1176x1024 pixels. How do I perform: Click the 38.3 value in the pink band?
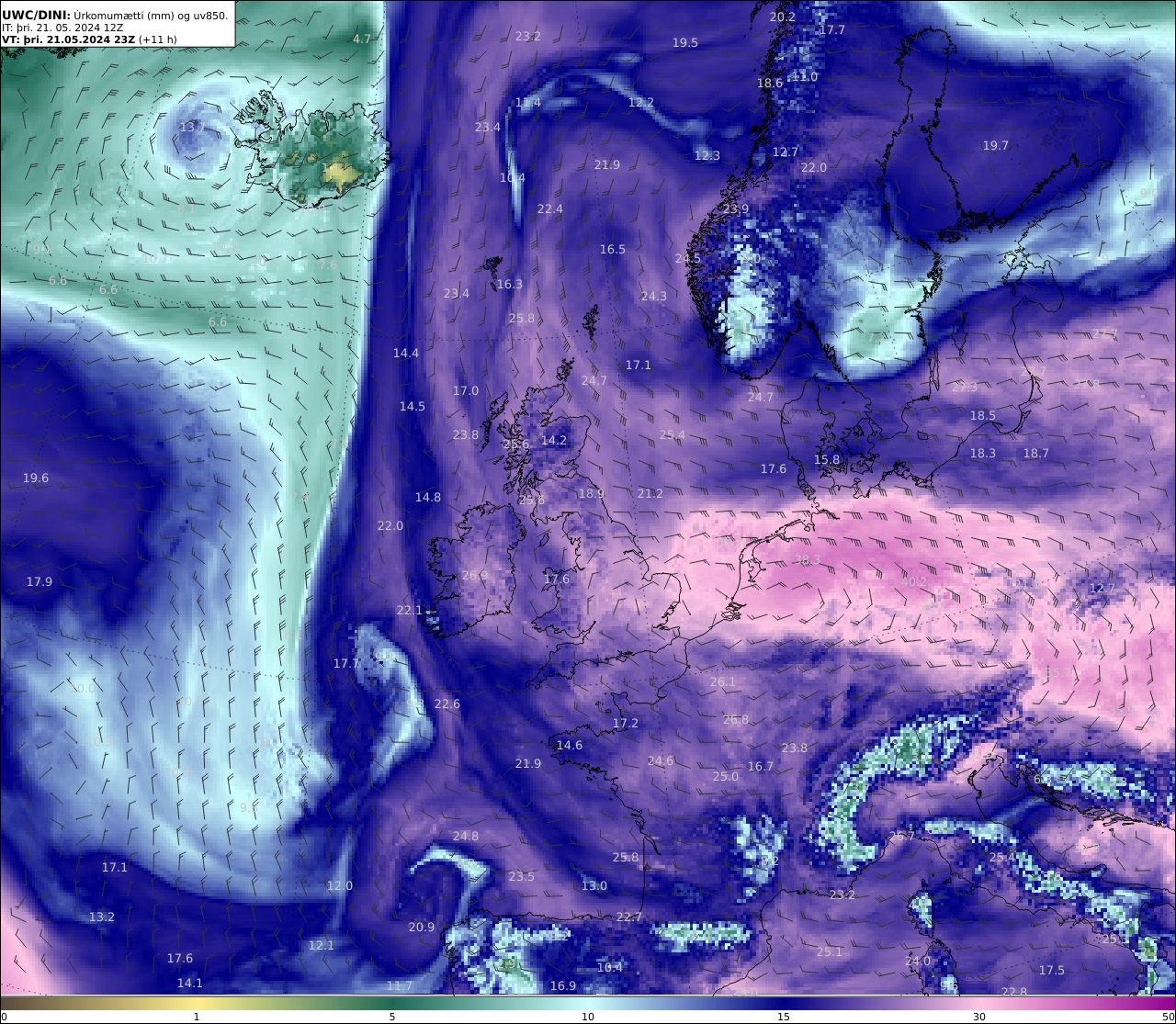tap(808, 560)
